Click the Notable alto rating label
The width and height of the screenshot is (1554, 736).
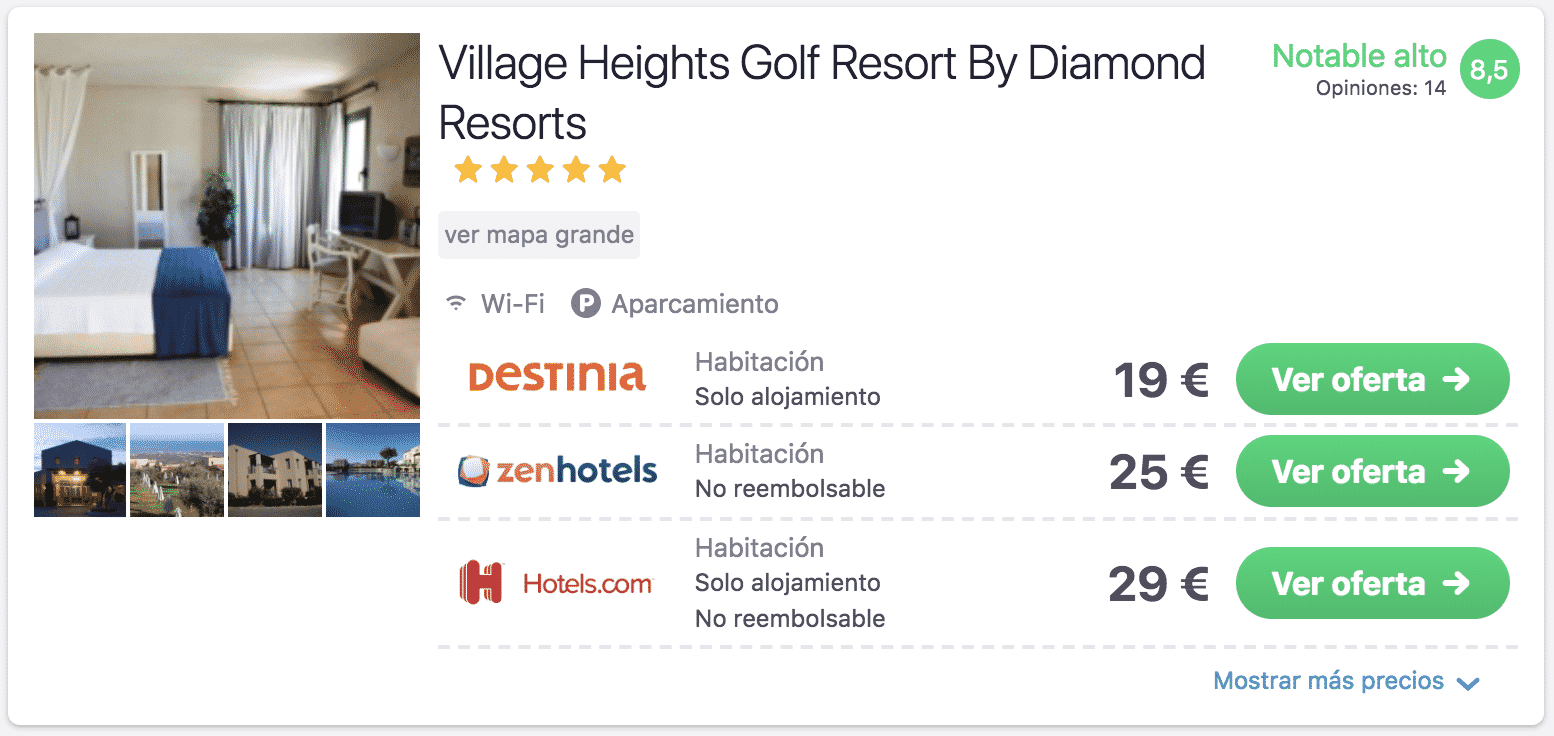point(1359,56)
